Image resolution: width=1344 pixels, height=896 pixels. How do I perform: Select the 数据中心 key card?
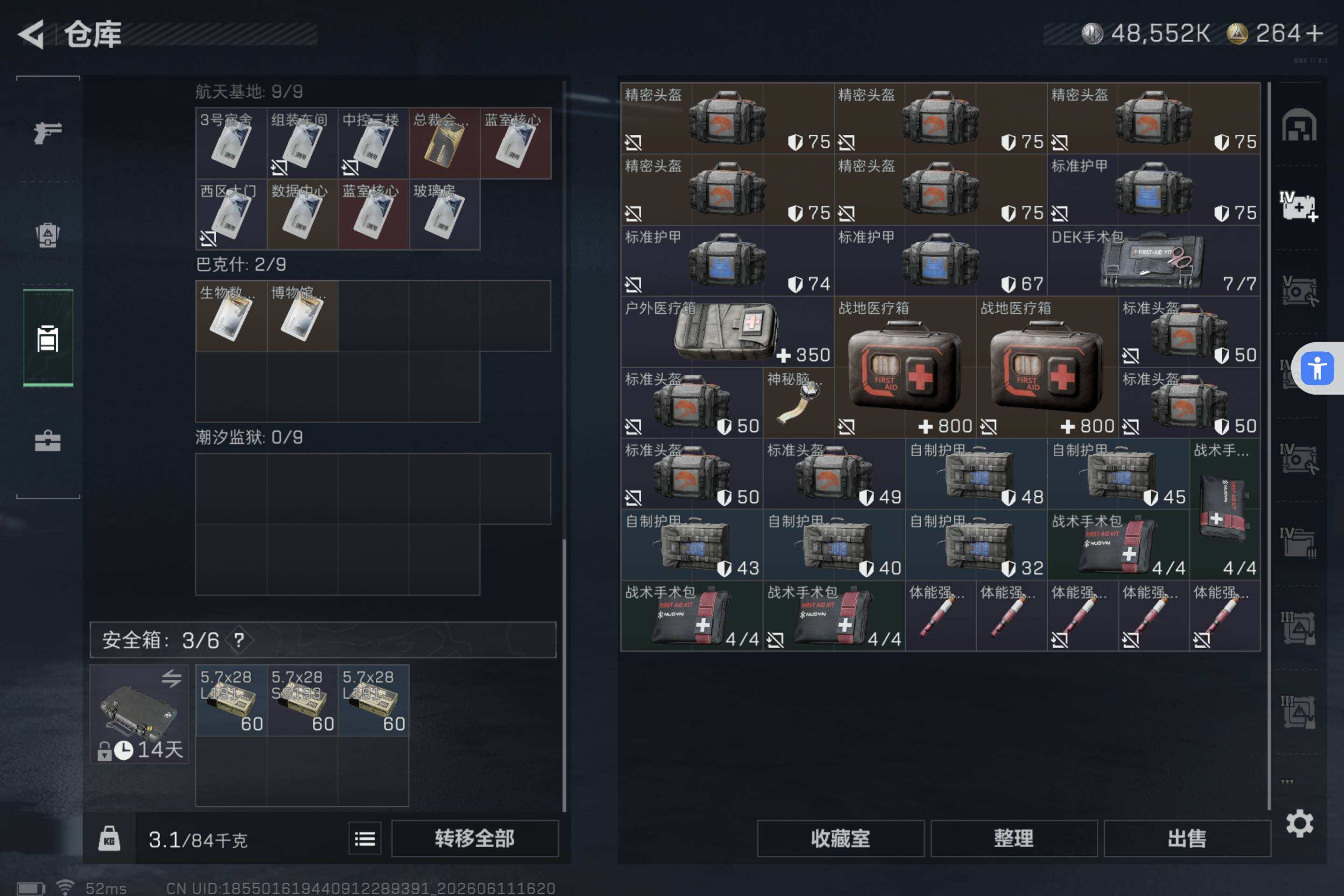(302, 214)
